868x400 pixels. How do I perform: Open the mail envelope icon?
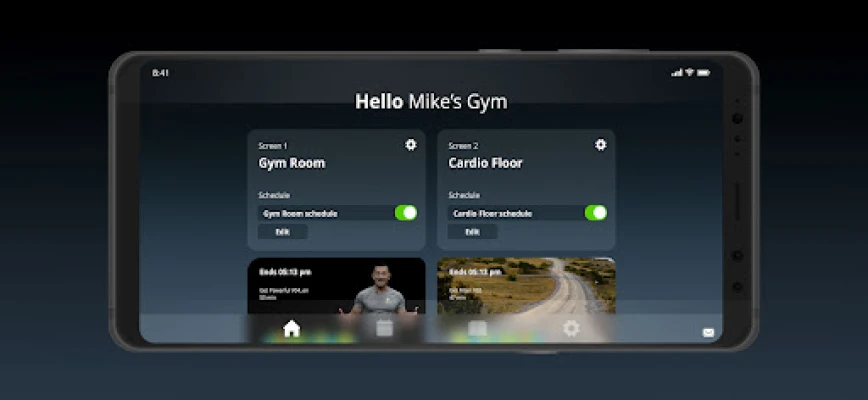click(708, 333)
